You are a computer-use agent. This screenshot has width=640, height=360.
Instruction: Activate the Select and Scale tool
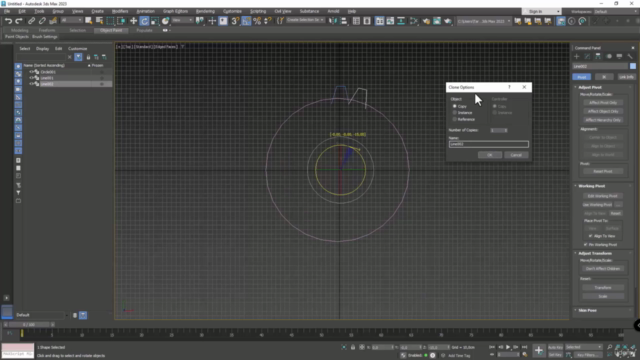coord(155,21)
